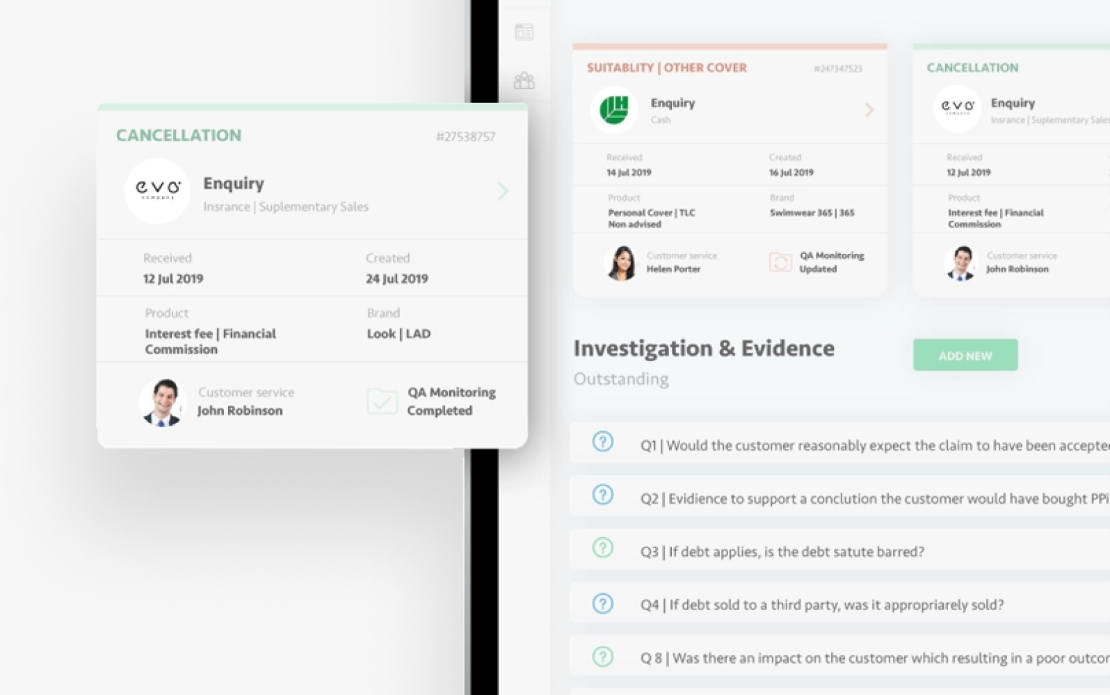Screen dimensions: 1110x695
Task: Click the QA Monitoring Updated refresh icon
Action: (x=780, y=263)
